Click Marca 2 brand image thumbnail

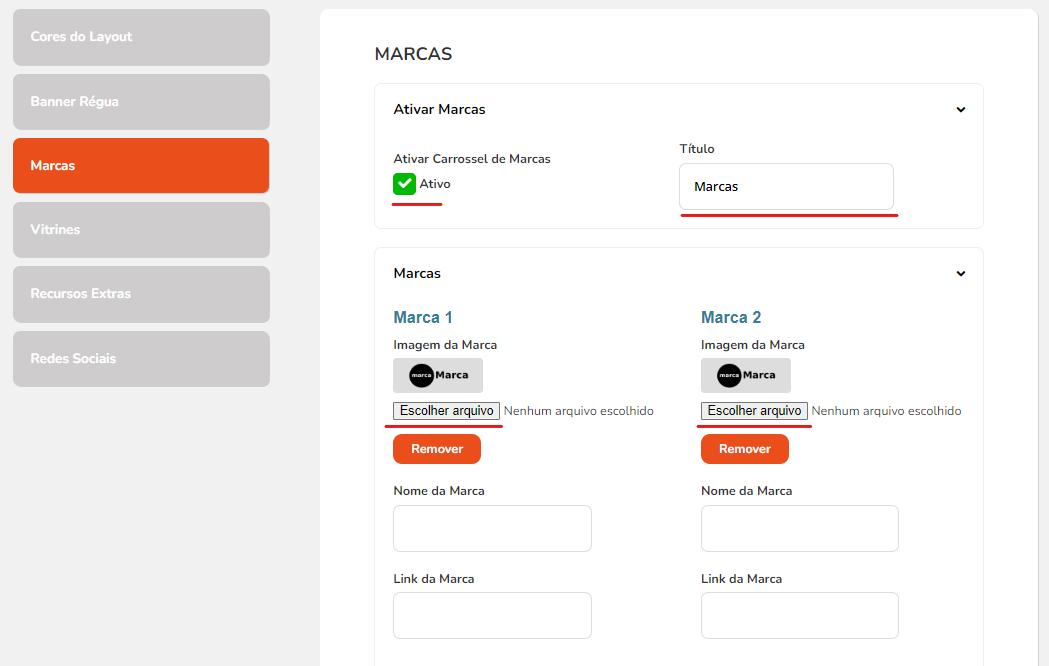point(746,375)
